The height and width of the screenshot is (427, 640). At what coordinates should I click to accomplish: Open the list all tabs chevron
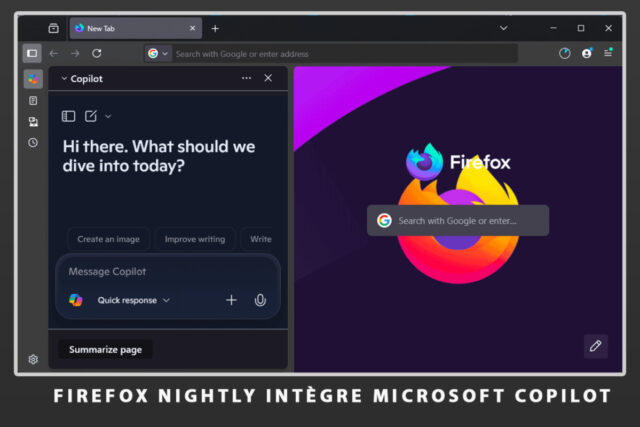coord(504,28)
